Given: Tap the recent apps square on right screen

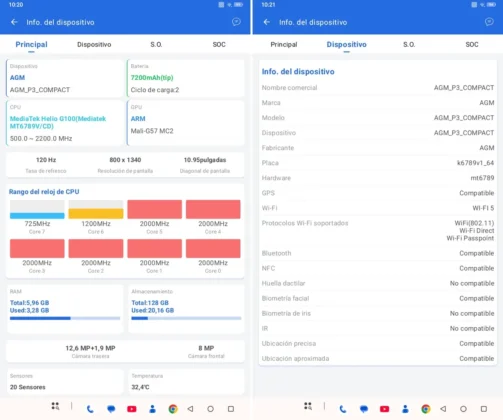Looking at the screenshot, I should coord(484,409).
